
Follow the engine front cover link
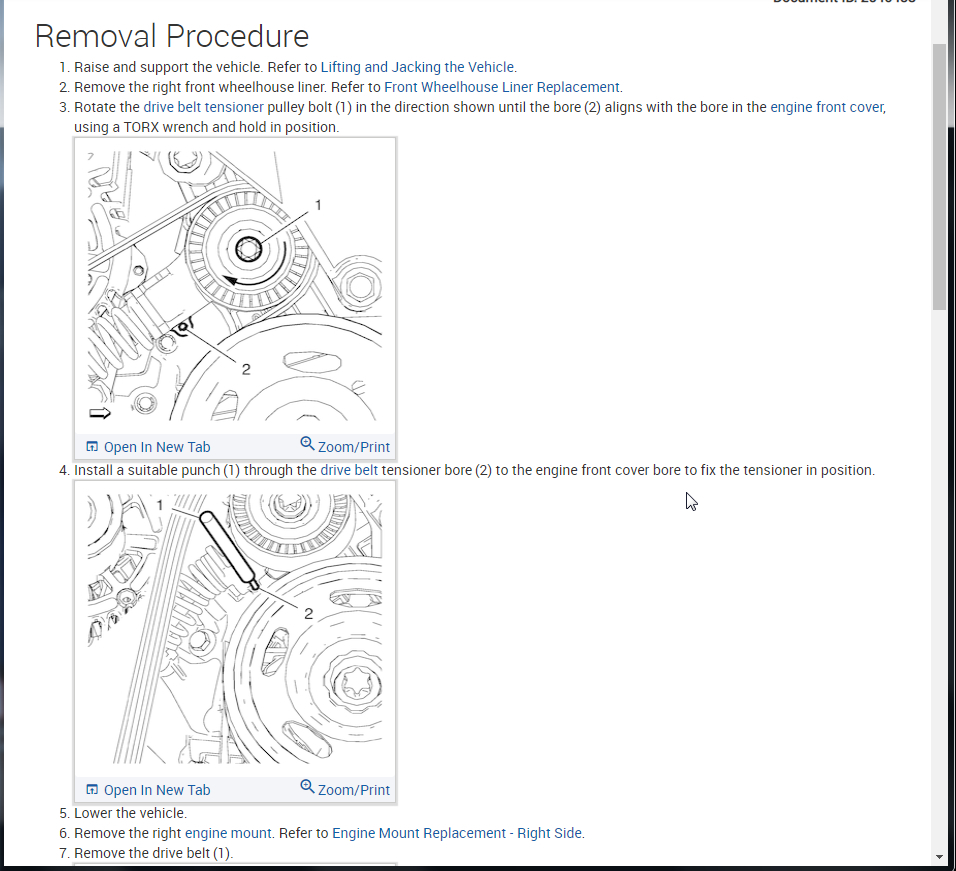(827, 107)
